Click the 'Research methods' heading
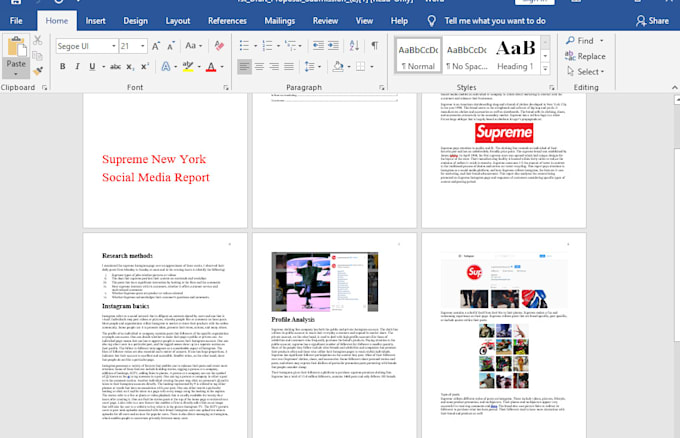The image size is (680, 438). [x=127, y=256]
